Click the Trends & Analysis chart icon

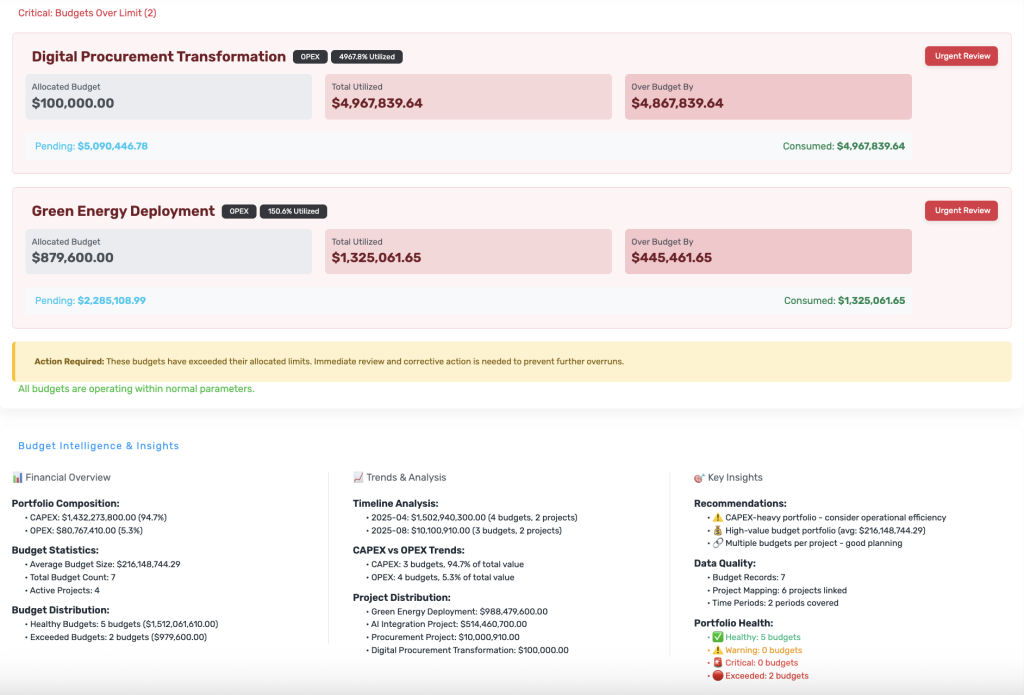(358, 478)
